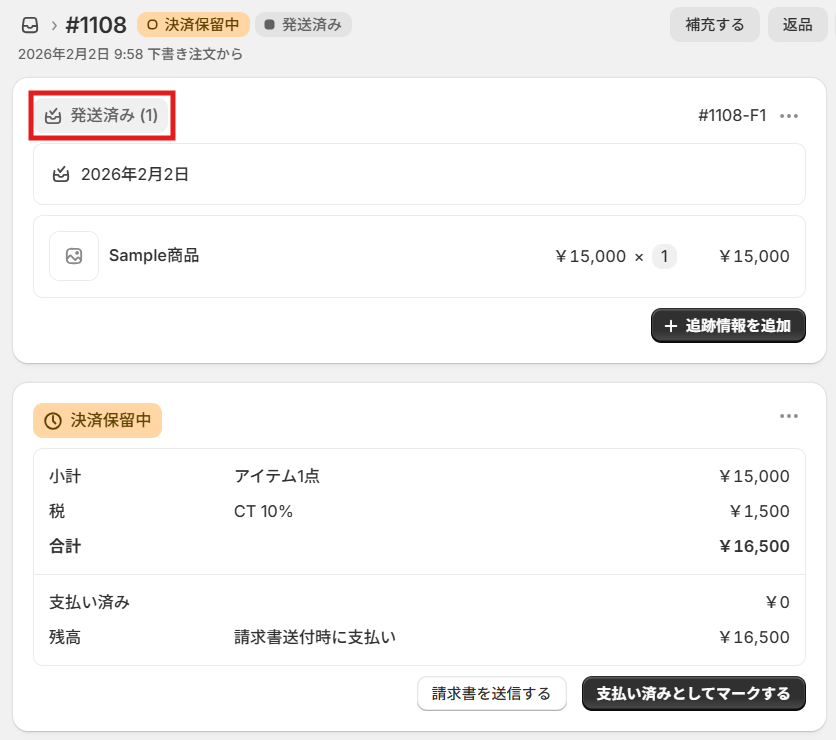
Task: Click the 返品 button
Action: pos(797,25)
